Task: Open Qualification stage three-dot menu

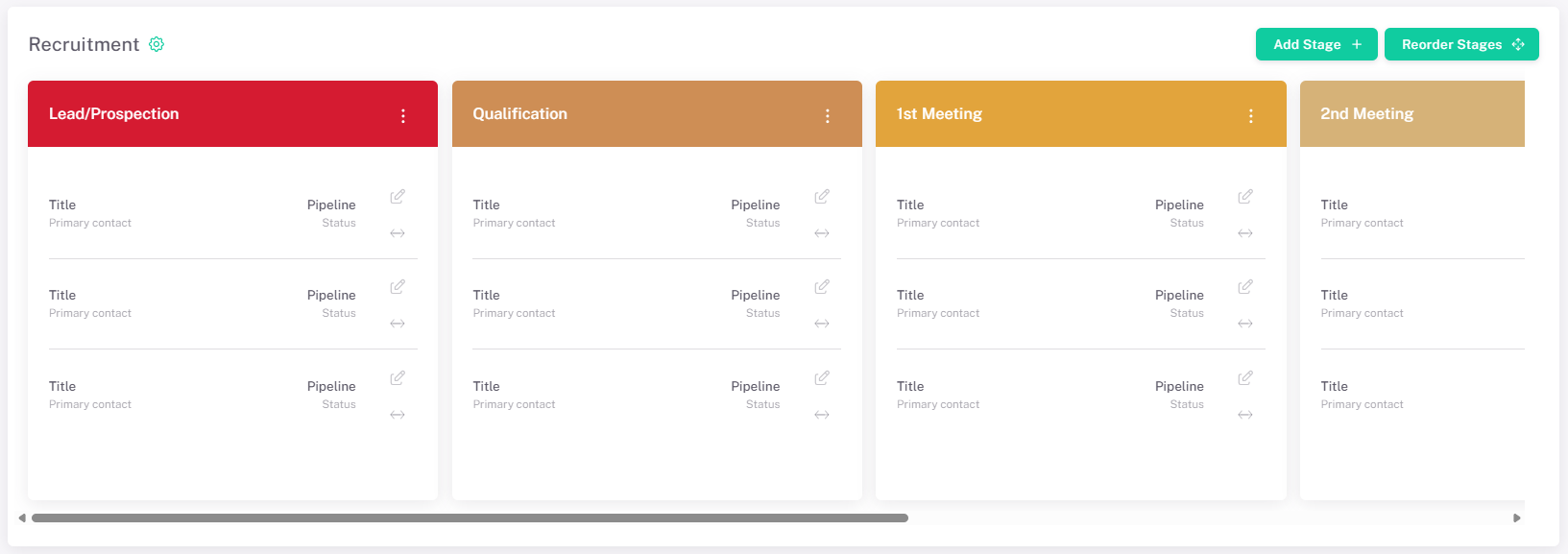Action: pyautogui.click(x=828, y=116)
